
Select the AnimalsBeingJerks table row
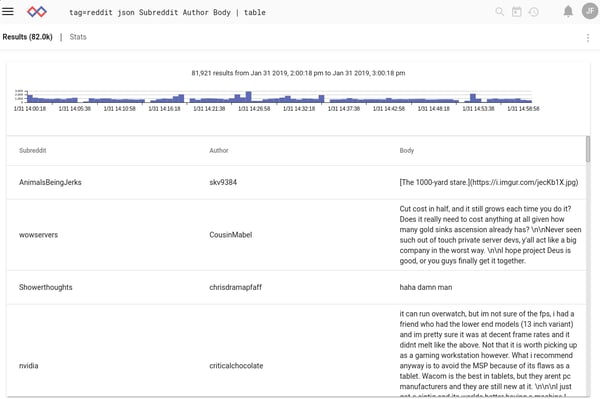296,182
